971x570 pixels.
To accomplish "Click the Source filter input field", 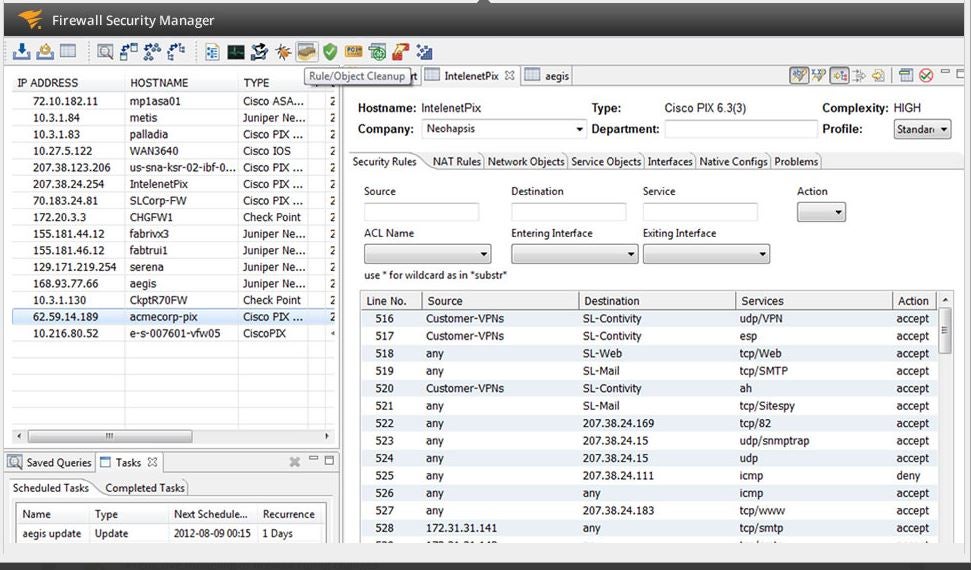I will point(421,212).
